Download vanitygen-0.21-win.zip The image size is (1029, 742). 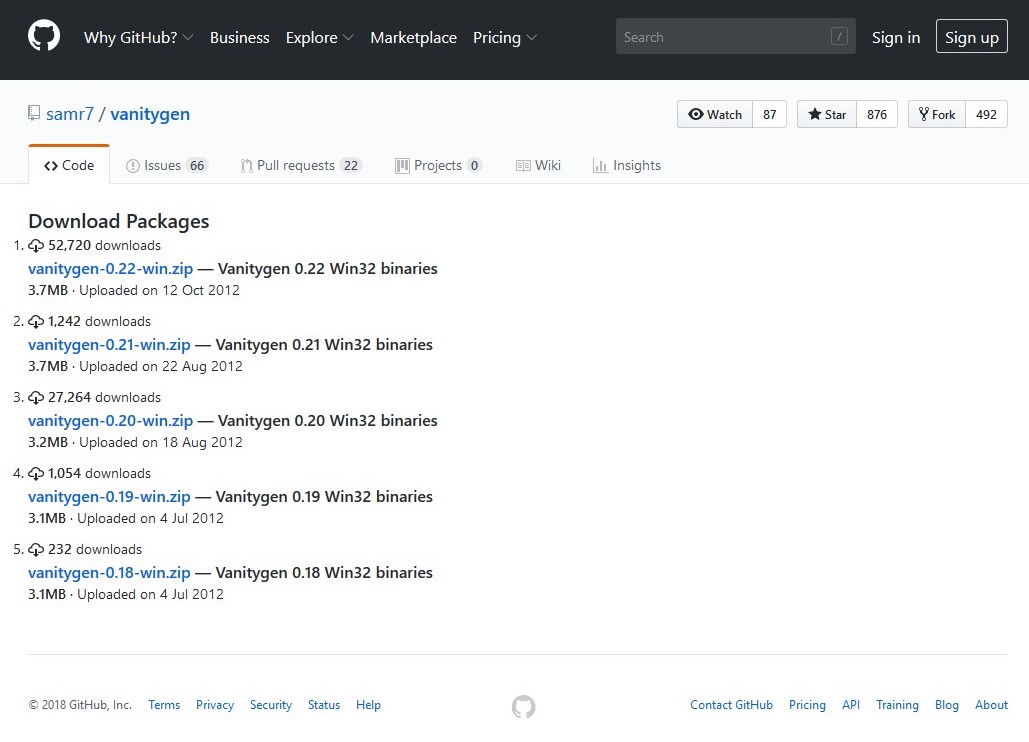click(x=109, y=344)
